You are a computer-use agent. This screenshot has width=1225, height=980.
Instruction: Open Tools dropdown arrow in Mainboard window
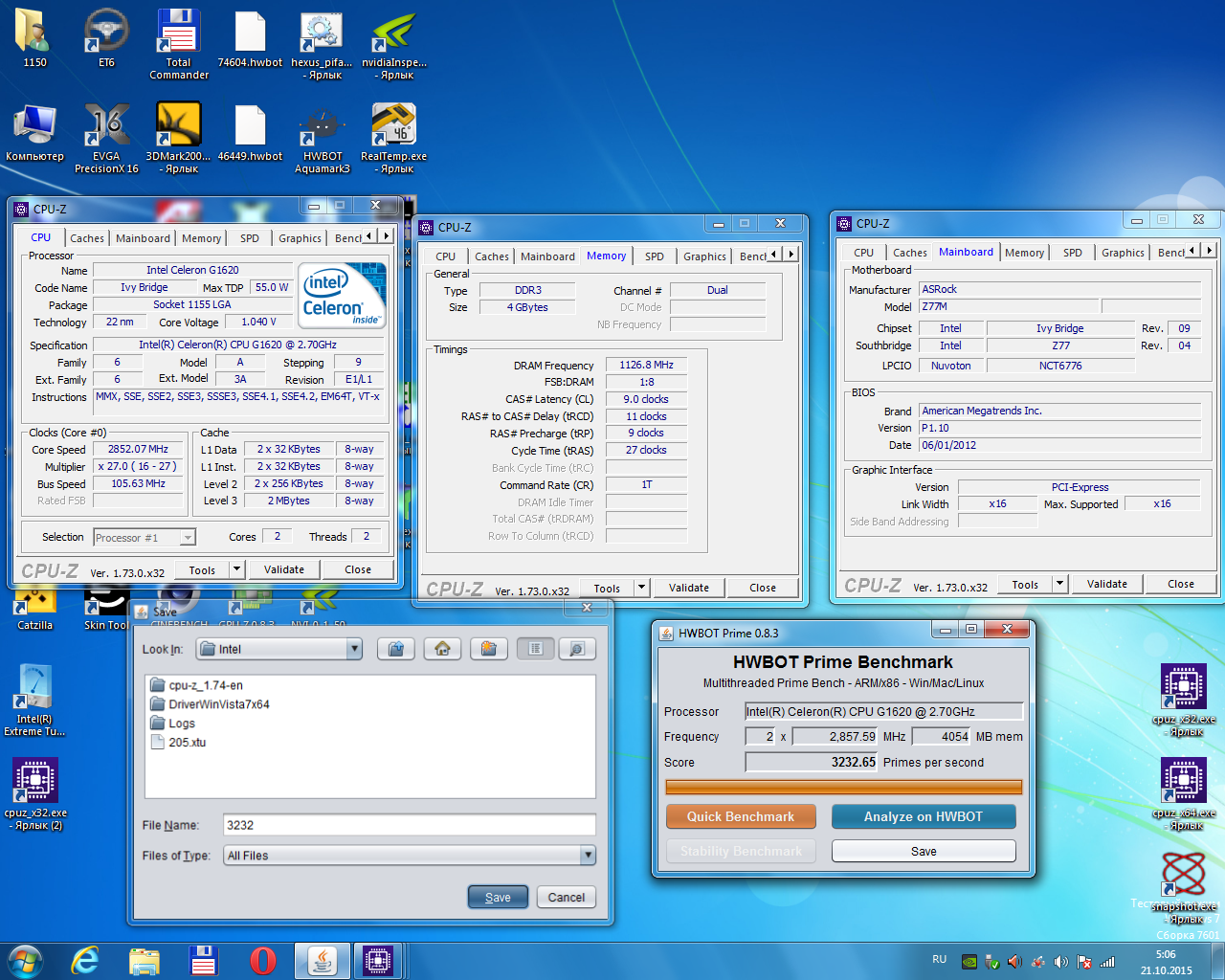point(1059,584)
